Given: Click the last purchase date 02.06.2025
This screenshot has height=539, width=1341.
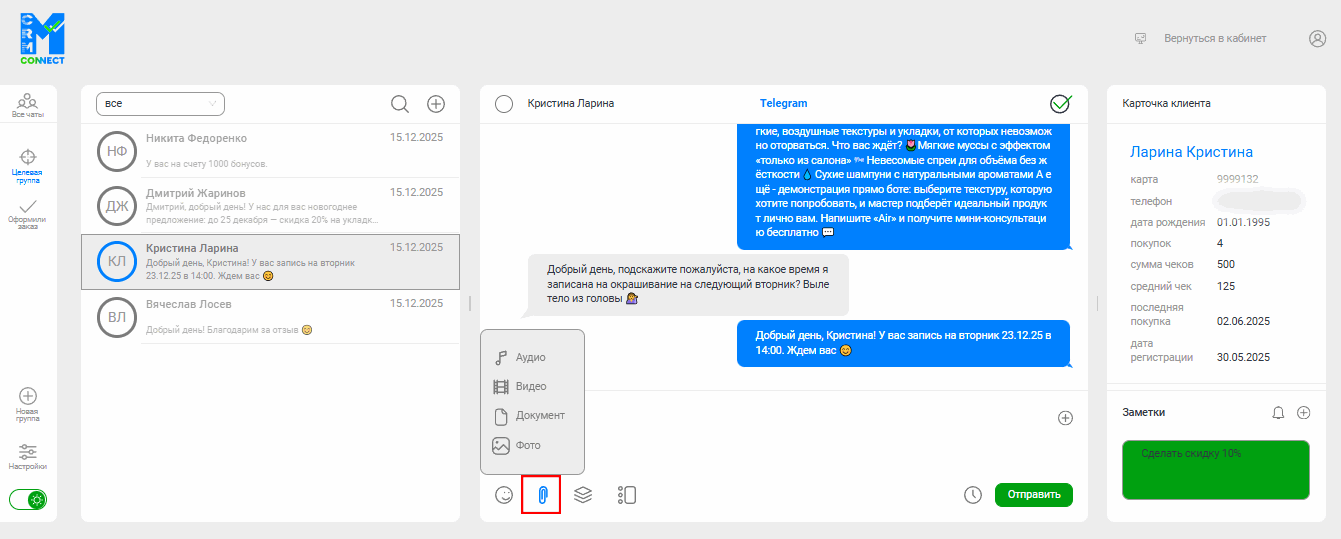Looking at the screenshot, I should [1243, 321].
